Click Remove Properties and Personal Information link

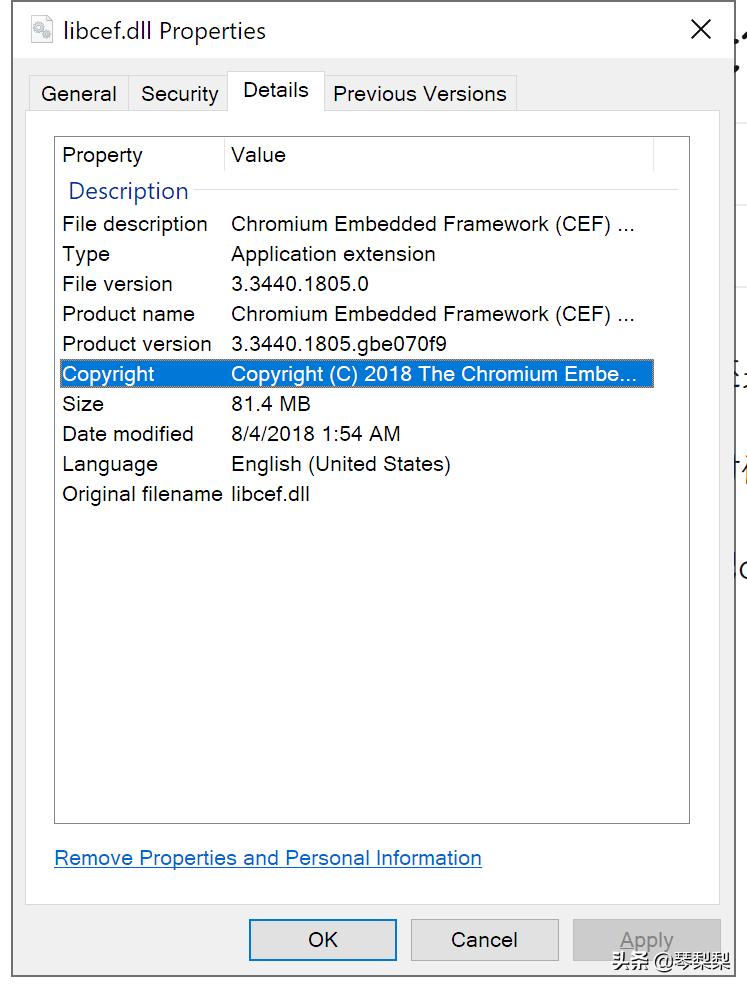pyautogui.click(x=268, y=858)
